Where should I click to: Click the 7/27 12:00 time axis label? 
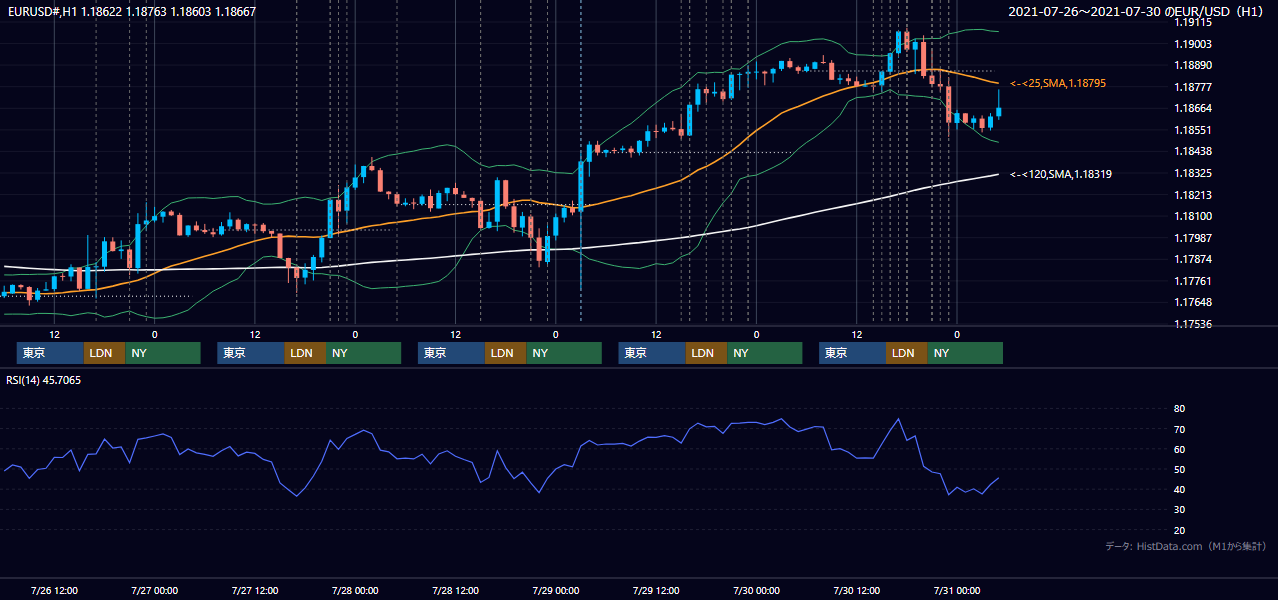[255, 590]
